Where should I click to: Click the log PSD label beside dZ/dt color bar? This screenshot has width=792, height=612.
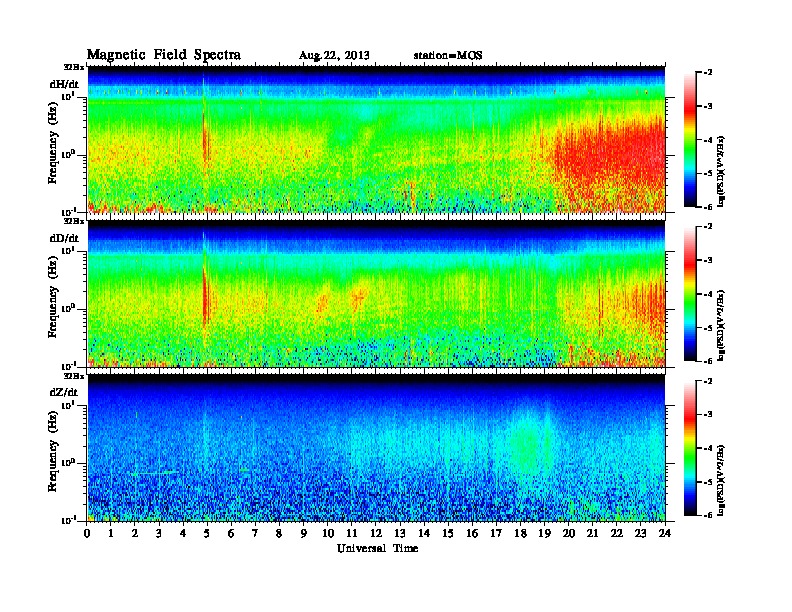(x=721, y=480)
